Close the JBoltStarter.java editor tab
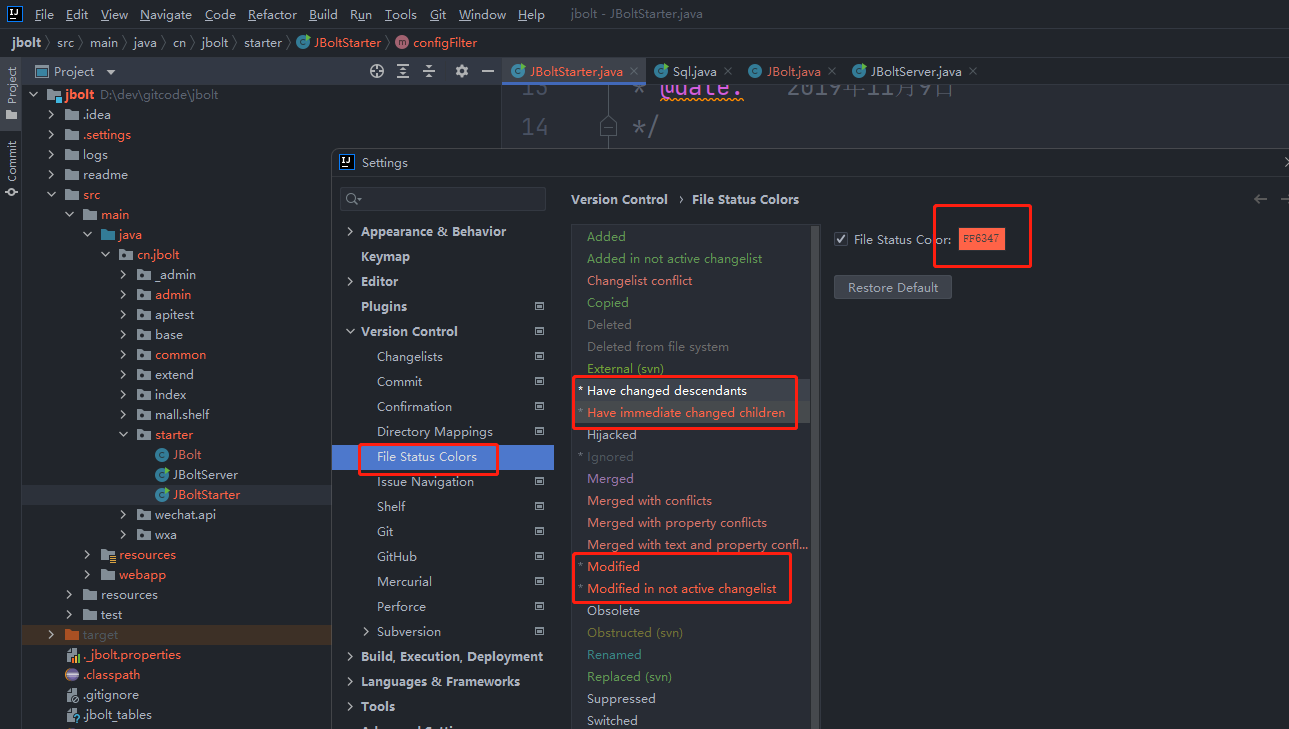This screenshot has height=729, width=1289. click(x=634, y=71)
